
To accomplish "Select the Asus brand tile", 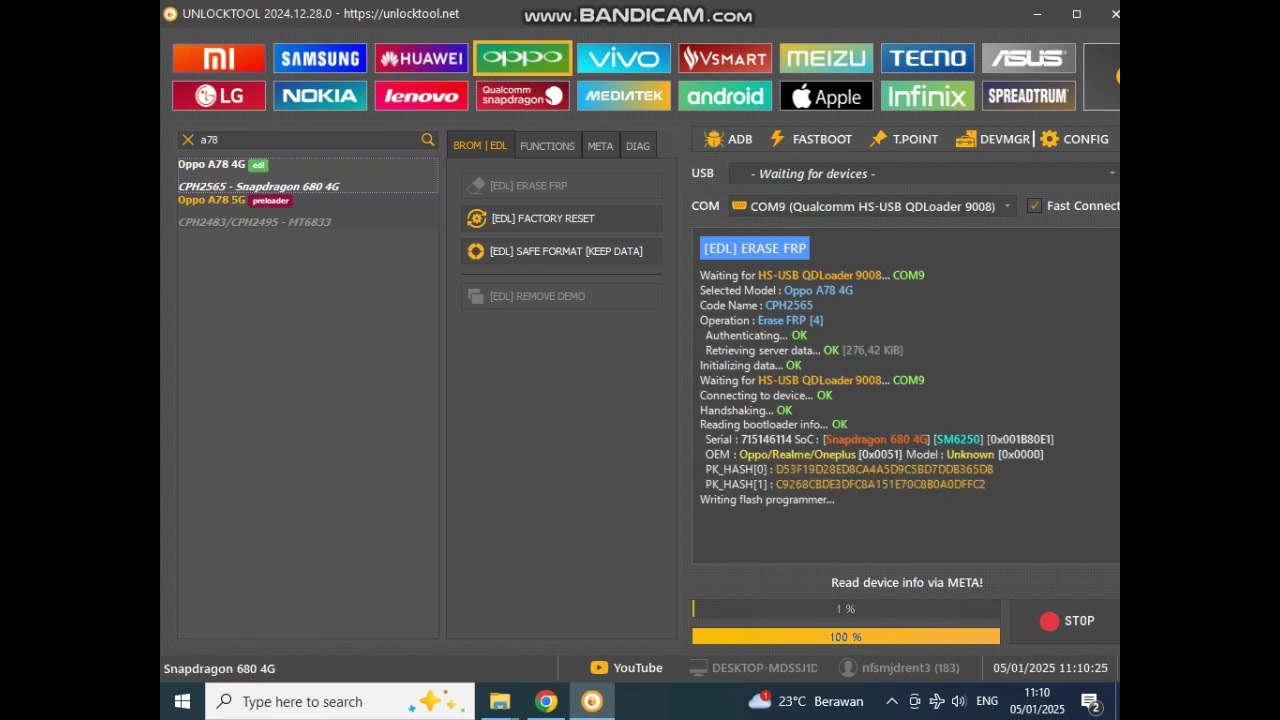I will pyautogui.click(x=1028, y=58).
